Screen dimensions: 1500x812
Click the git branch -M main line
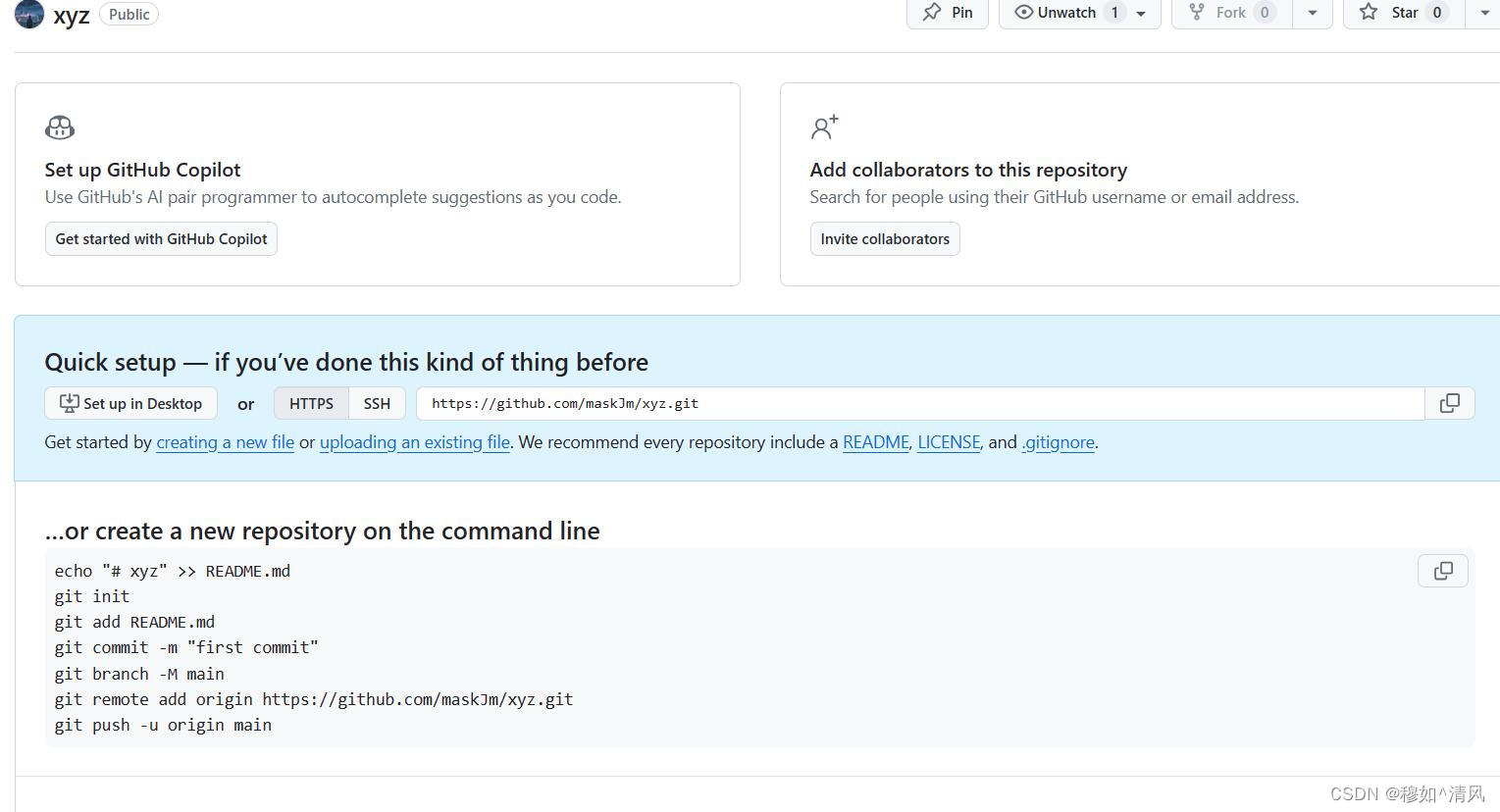coord(139,674)
